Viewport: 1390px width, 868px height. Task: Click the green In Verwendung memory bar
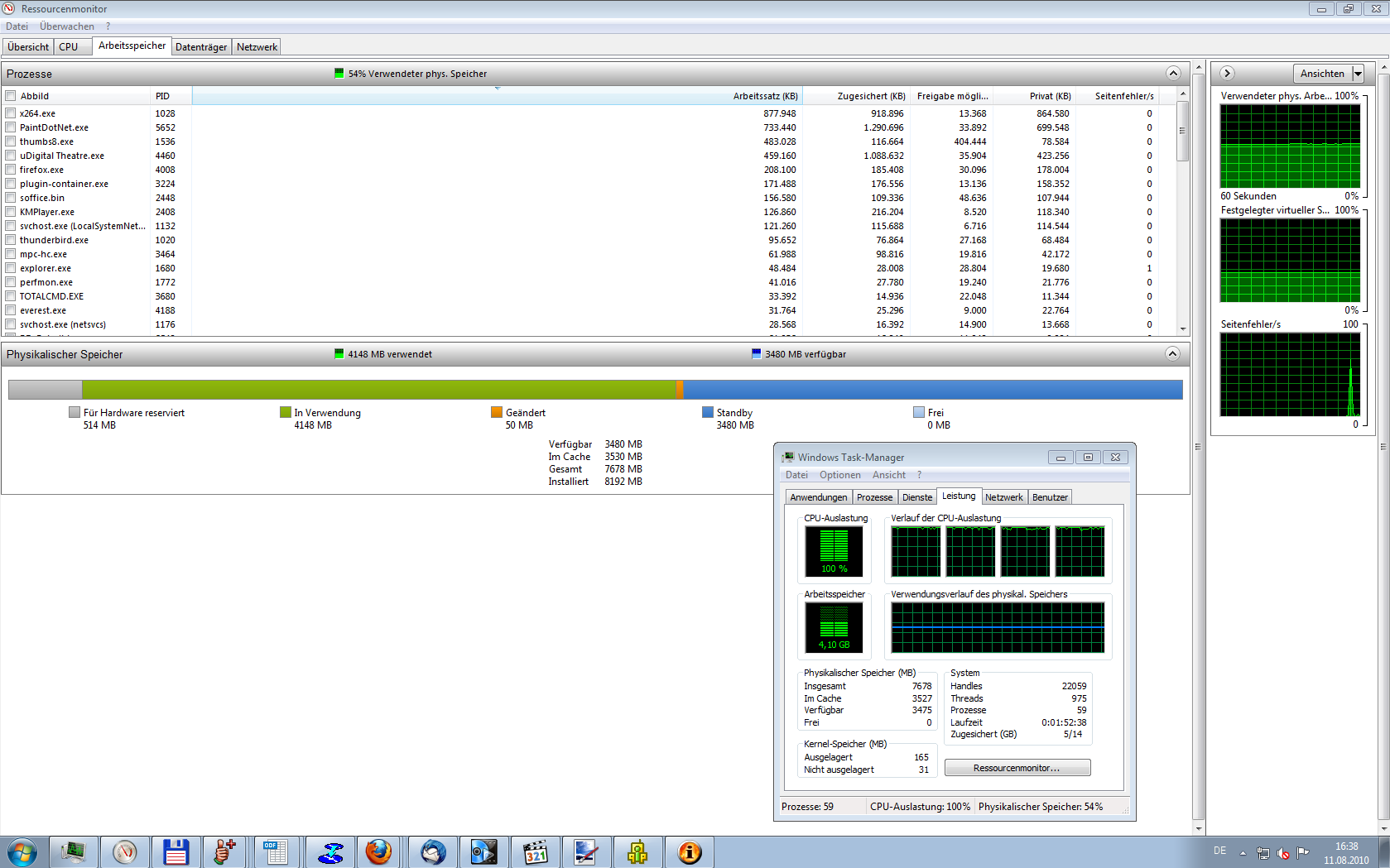(378, 390)
